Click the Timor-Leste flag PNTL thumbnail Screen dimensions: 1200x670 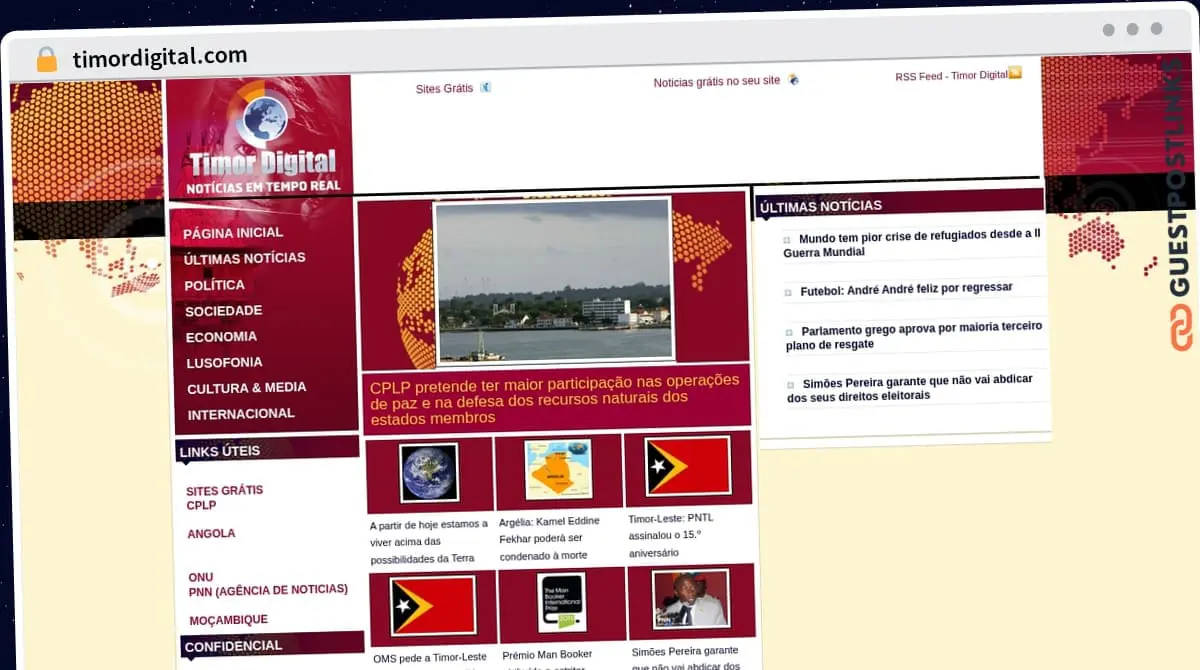tap(687, 466)
